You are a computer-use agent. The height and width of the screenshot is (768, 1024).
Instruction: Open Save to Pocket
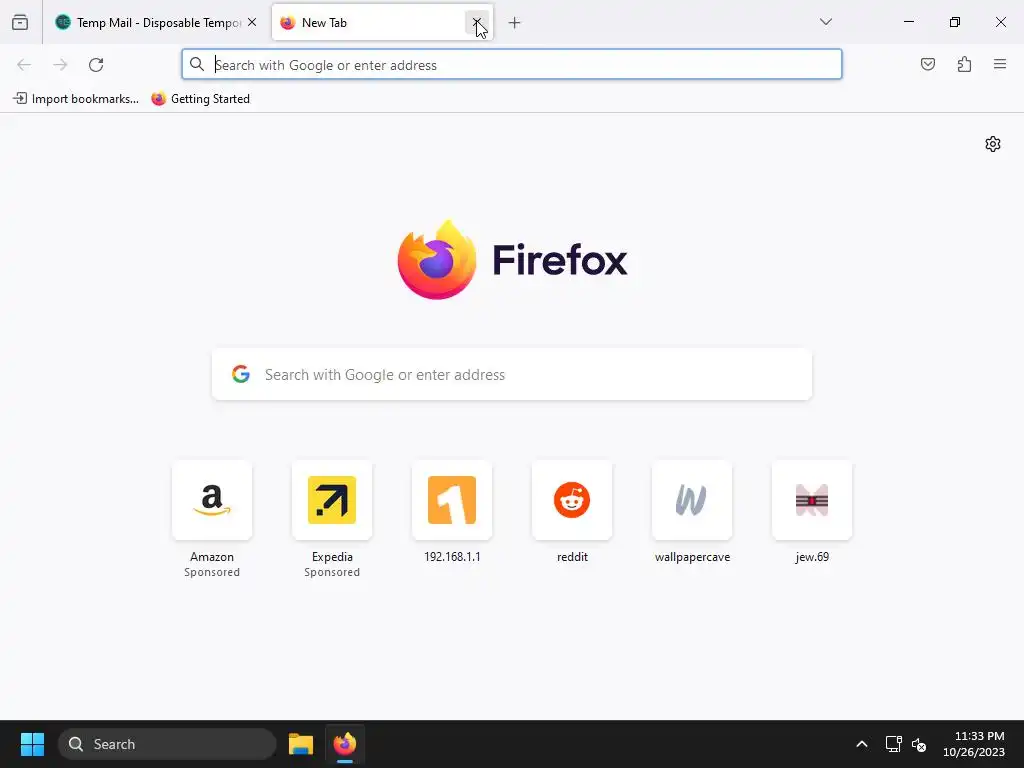point(927,64)
